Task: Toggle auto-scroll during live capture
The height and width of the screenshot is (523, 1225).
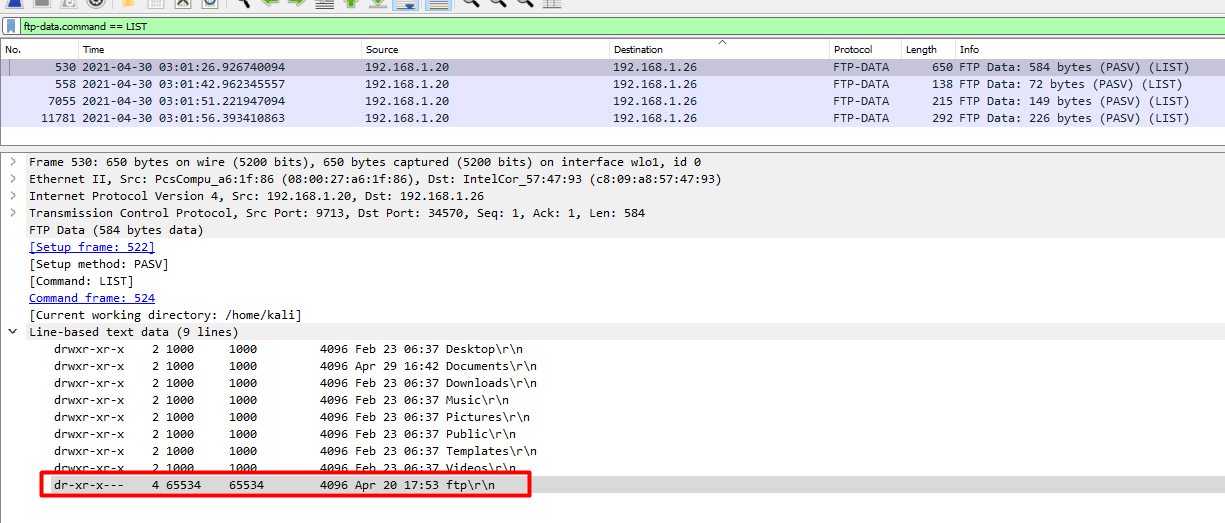Action: (x=405, y=4)
